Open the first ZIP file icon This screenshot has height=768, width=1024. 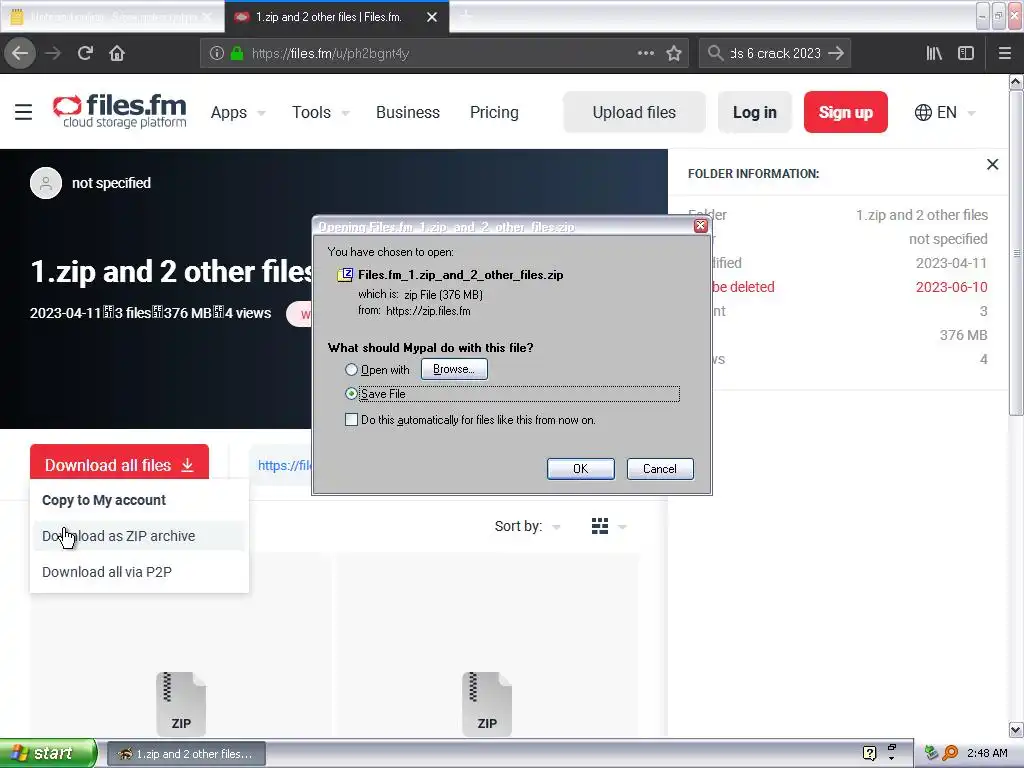[181, 704]
